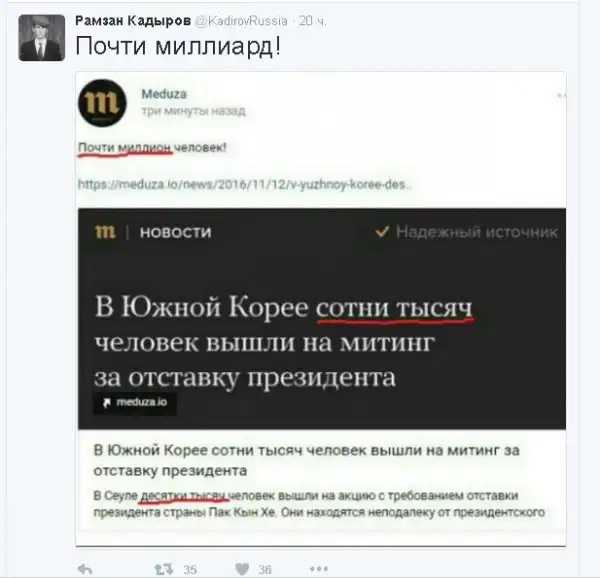Screen dimensions: 600x578
Task: Open the article title below the image
Action: point(307,460)
